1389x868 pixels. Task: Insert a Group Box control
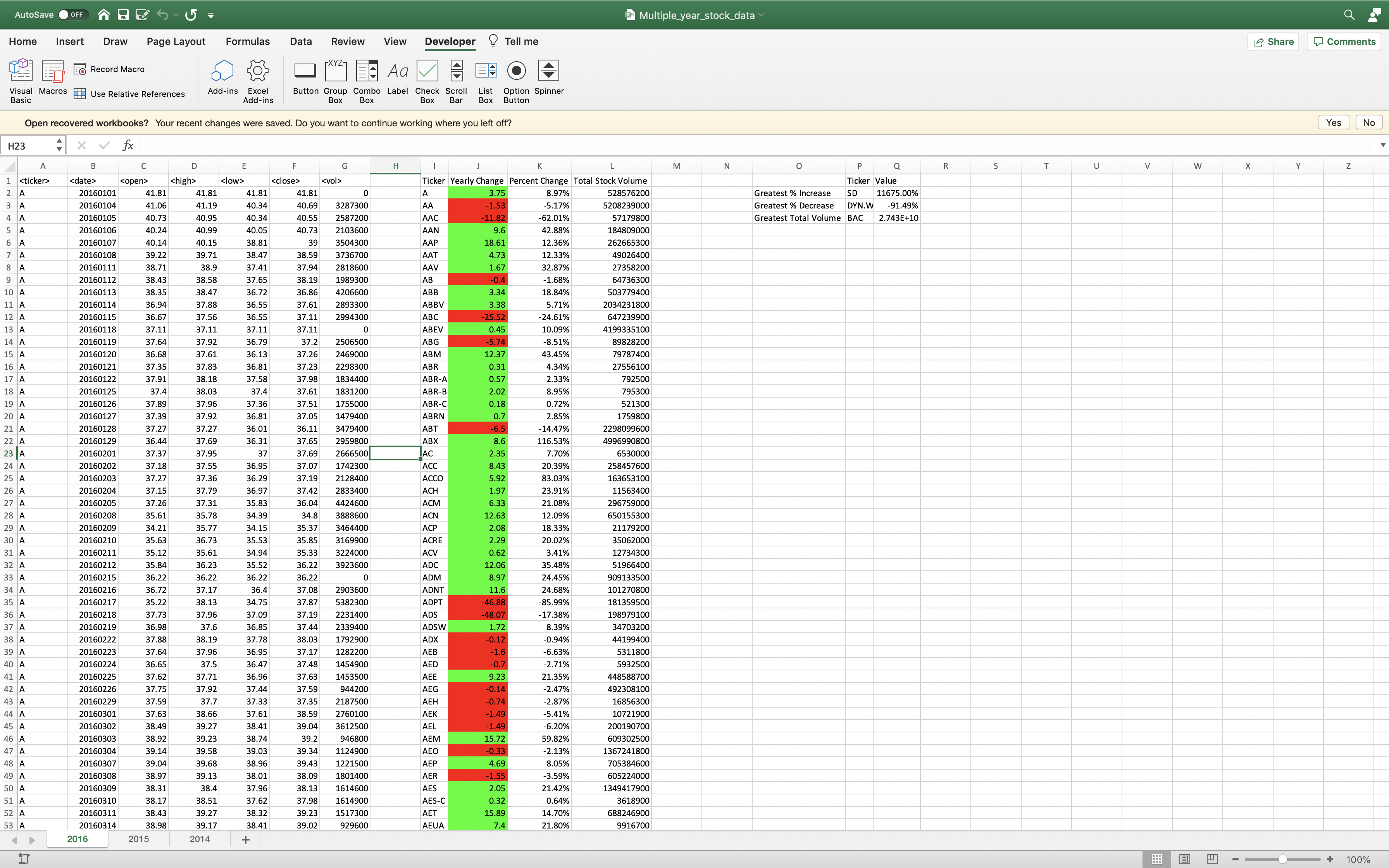tap(335, 81)
